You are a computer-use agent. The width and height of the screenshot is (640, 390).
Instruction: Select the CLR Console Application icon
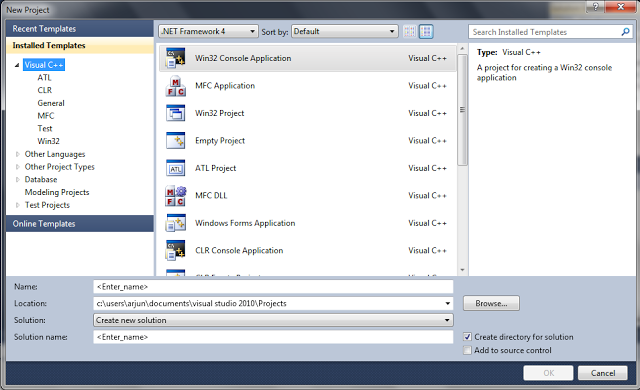(176, 250)
